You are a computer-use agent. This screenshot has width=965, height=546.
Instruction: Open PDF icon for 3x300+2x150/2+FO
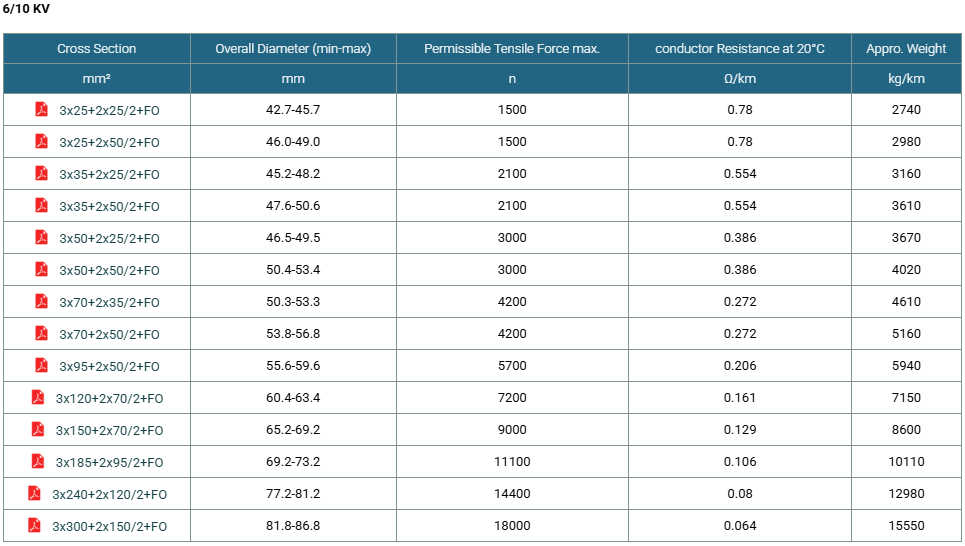coord(34,526)
